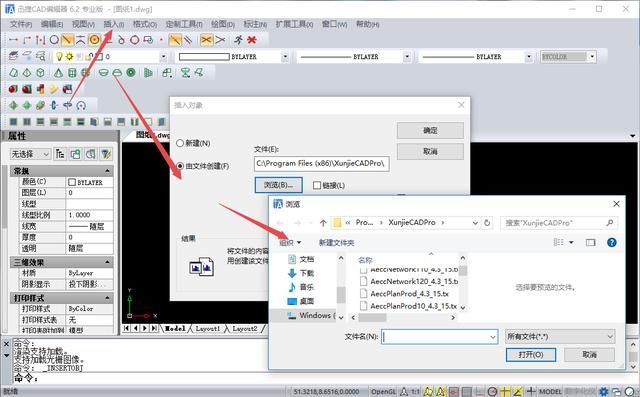Toggle MODEL mode in status bar
Image resolution: width=640 pixels, height=397 pixels.
coord(550,392)
